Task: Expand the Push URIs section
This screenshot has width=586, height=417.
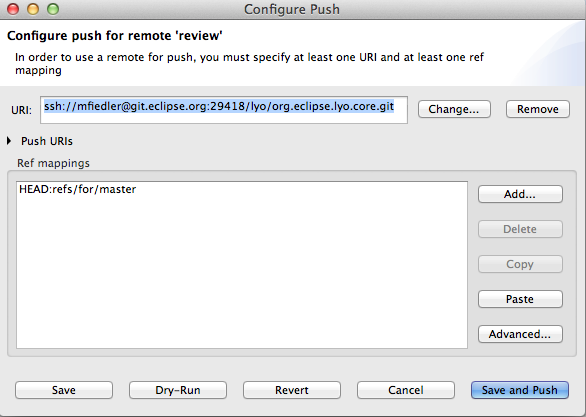Action: [x=9, y=141]
